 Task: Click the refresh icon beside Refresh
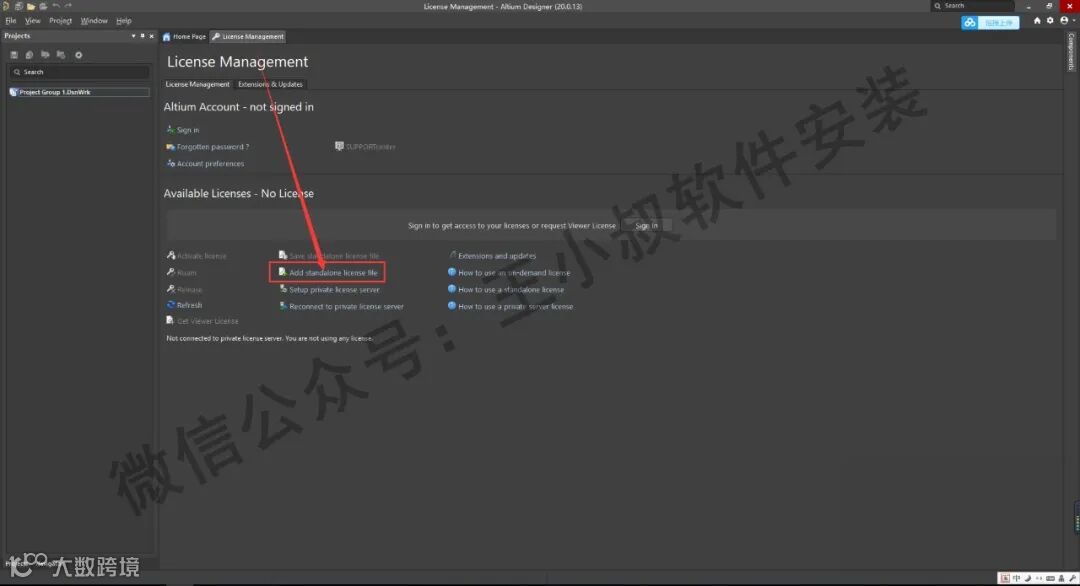click(170, 304)
